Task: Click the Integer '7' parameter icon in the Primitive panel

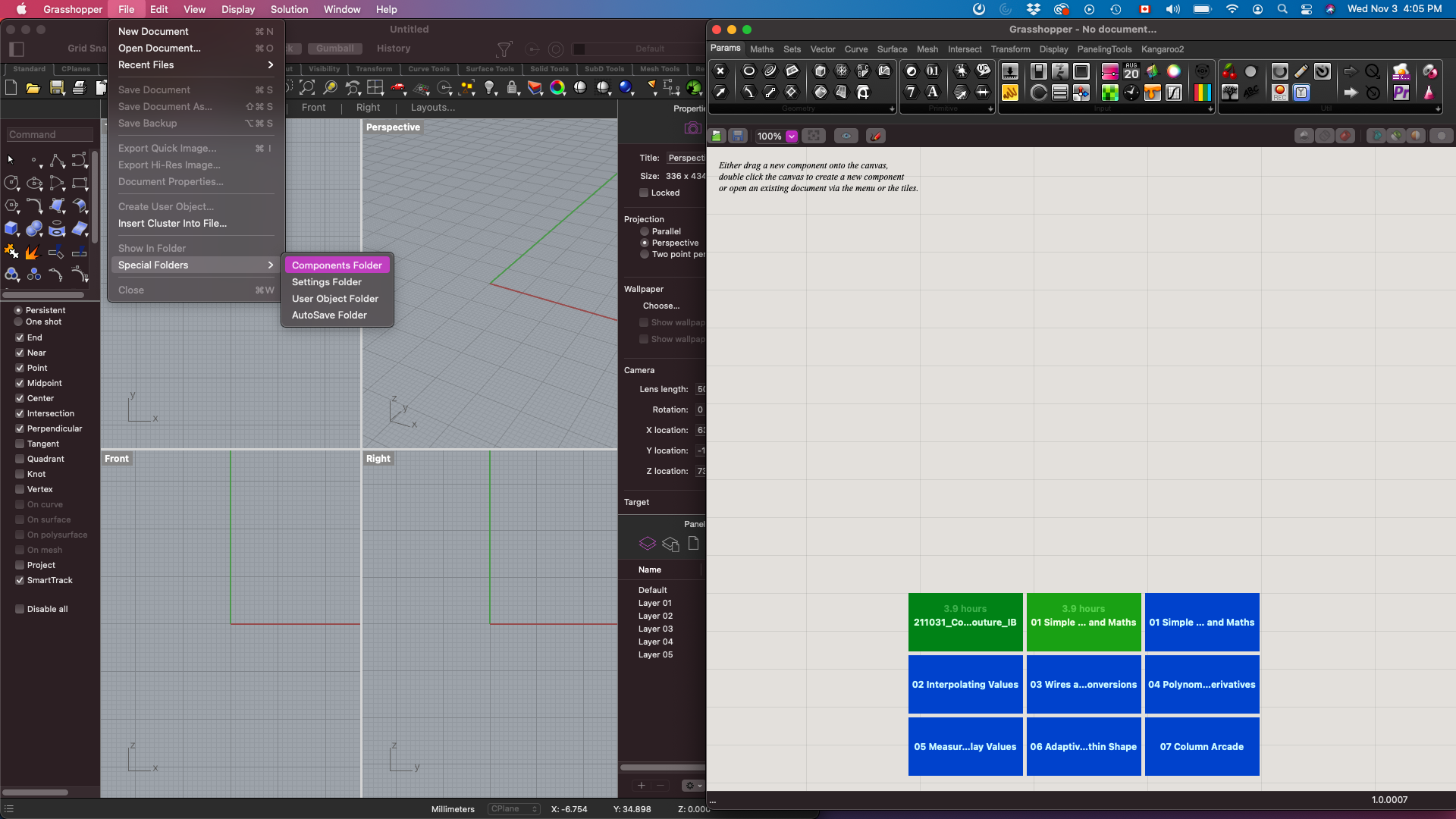Action: coord(912,93)
